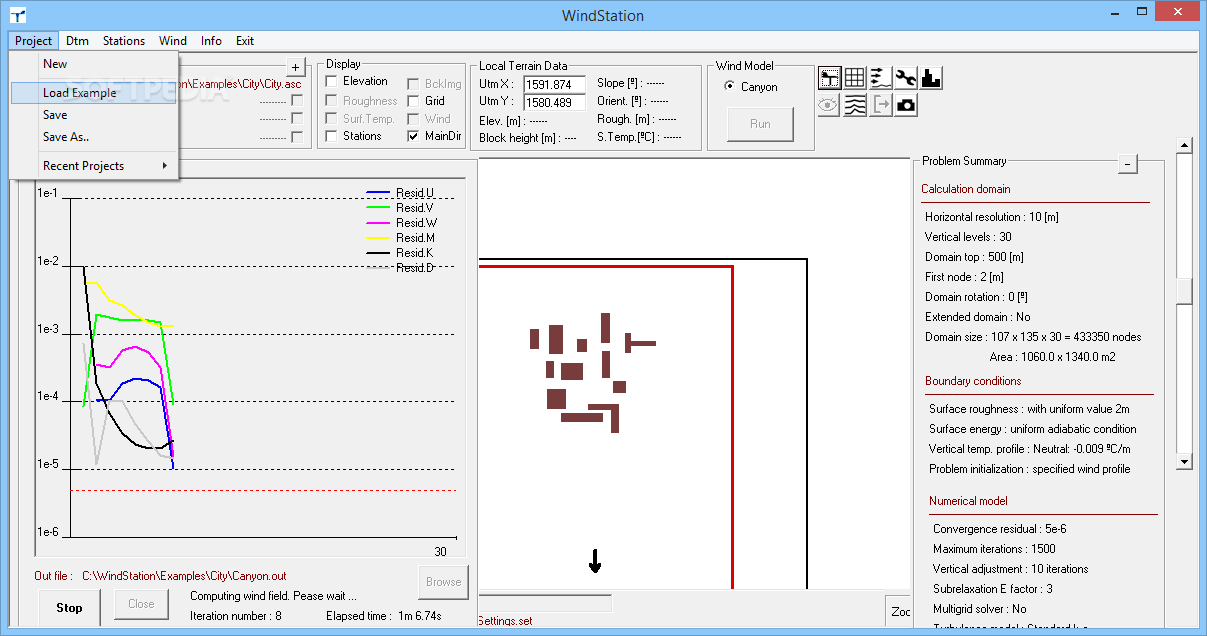
Task: Click the plus button next to City.asc
Action: coord(295,67)
